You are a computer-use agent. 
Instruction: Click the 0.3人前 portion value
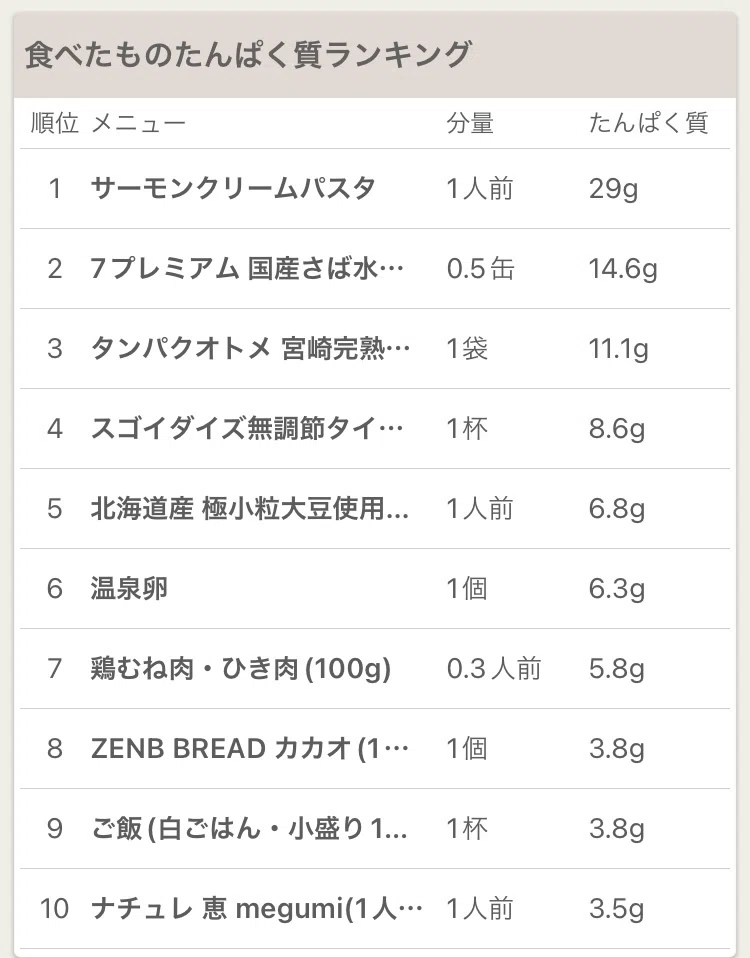click(x=493, y=668)
